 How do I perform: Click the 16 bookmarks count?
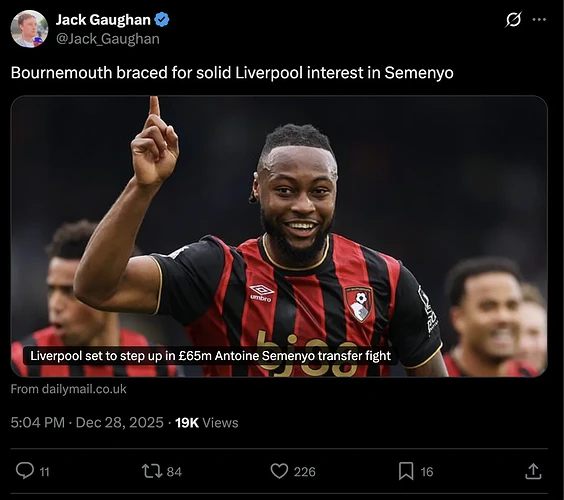[x=427, y=472]
